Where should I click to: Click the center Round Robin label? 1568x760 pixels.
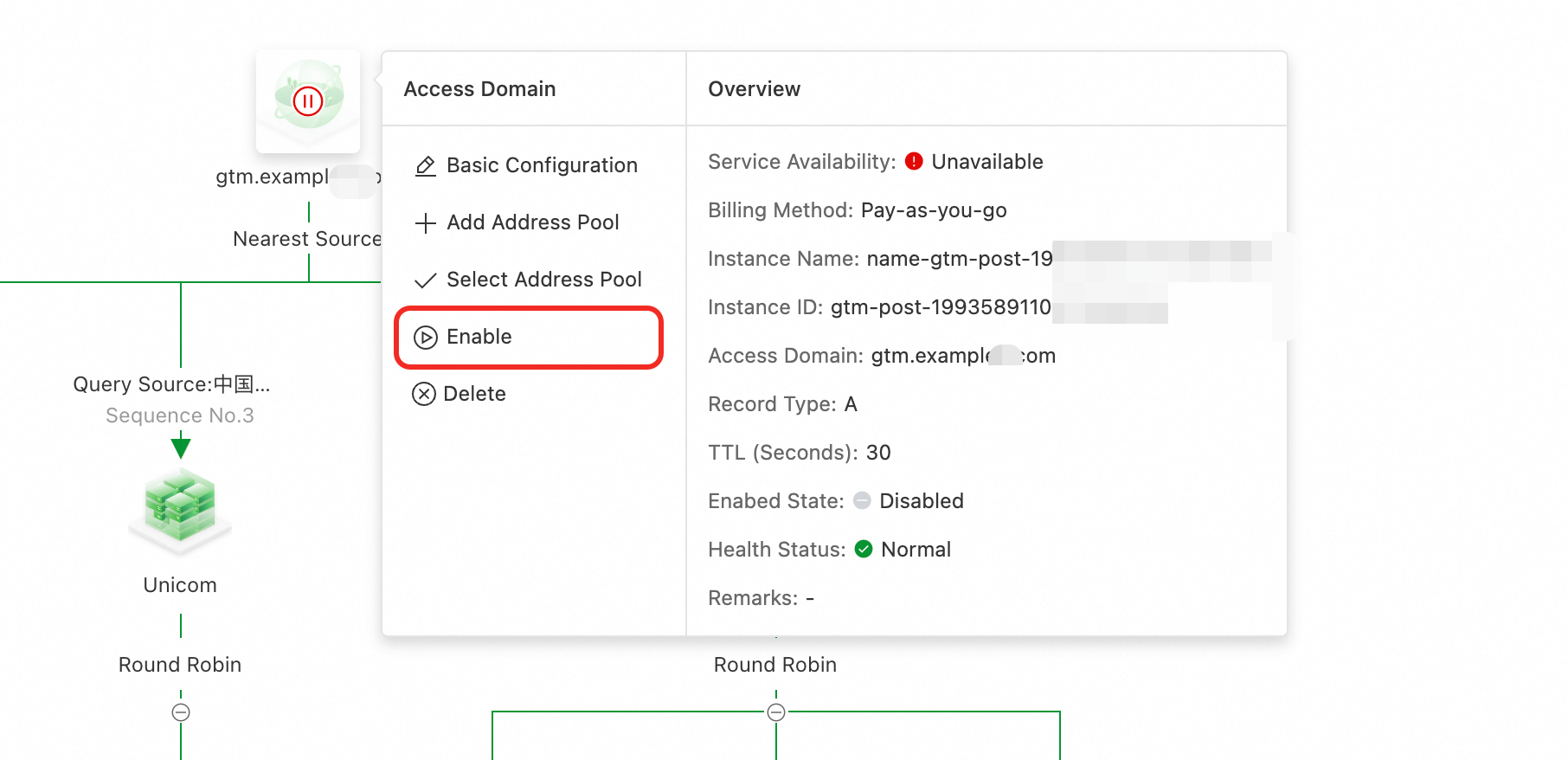tap(775, 665)
